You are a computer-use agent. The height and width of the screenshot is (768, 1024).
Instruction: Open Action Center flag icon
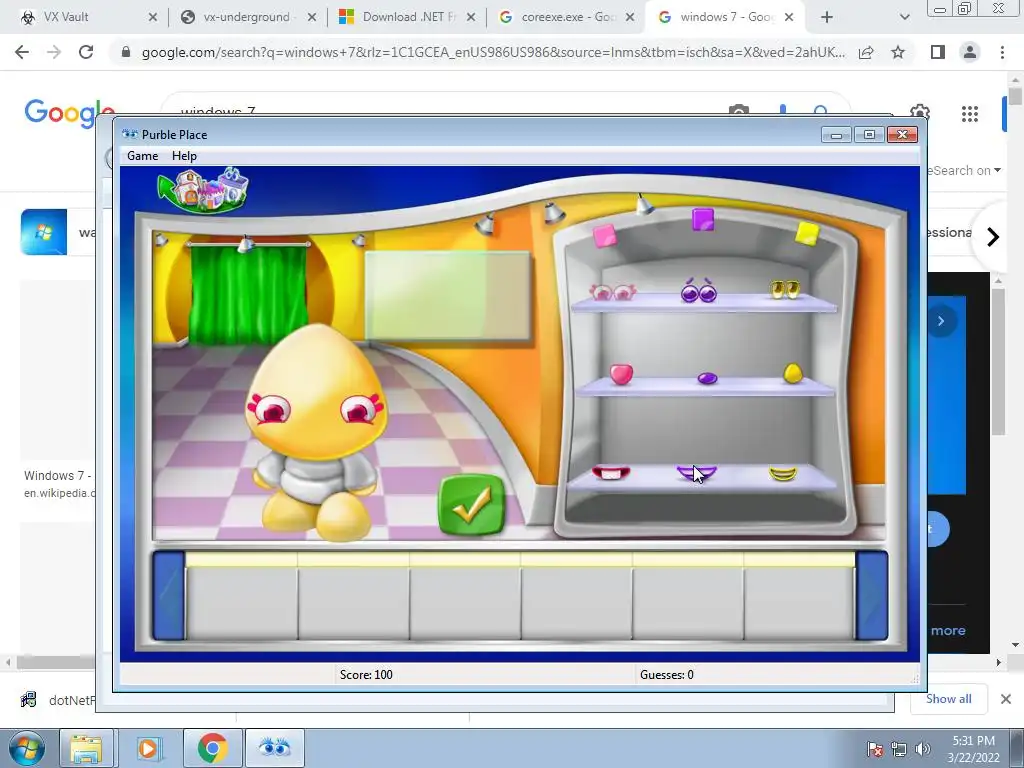[874, 749]
